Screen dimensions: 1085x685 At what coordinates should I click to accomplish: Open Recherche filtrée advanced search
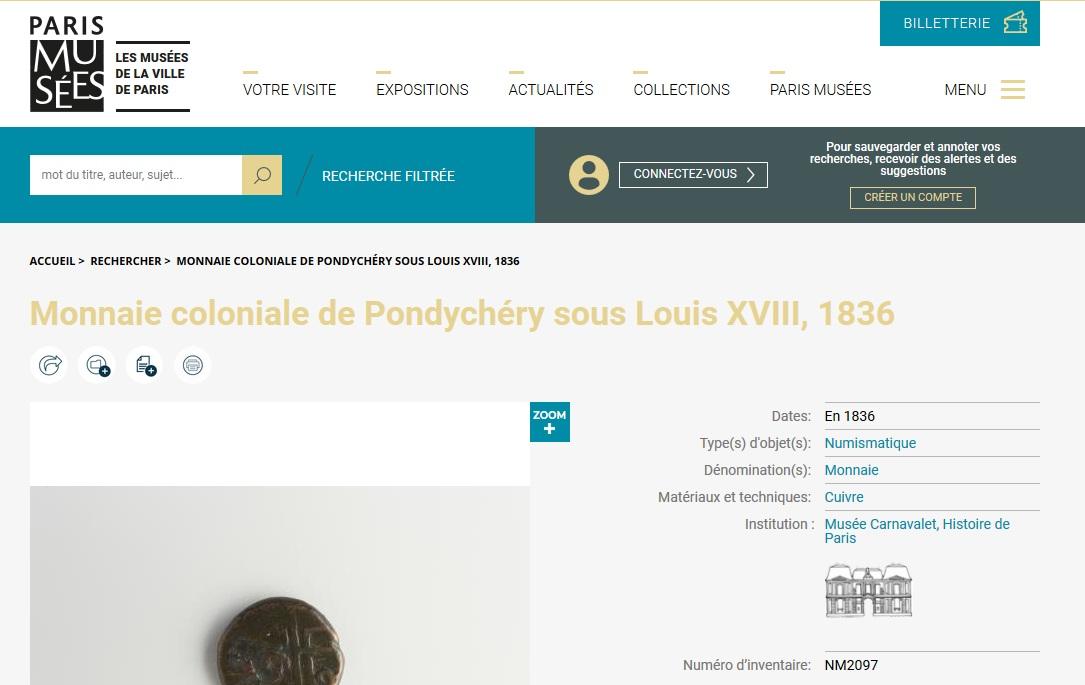pos(388,176)
